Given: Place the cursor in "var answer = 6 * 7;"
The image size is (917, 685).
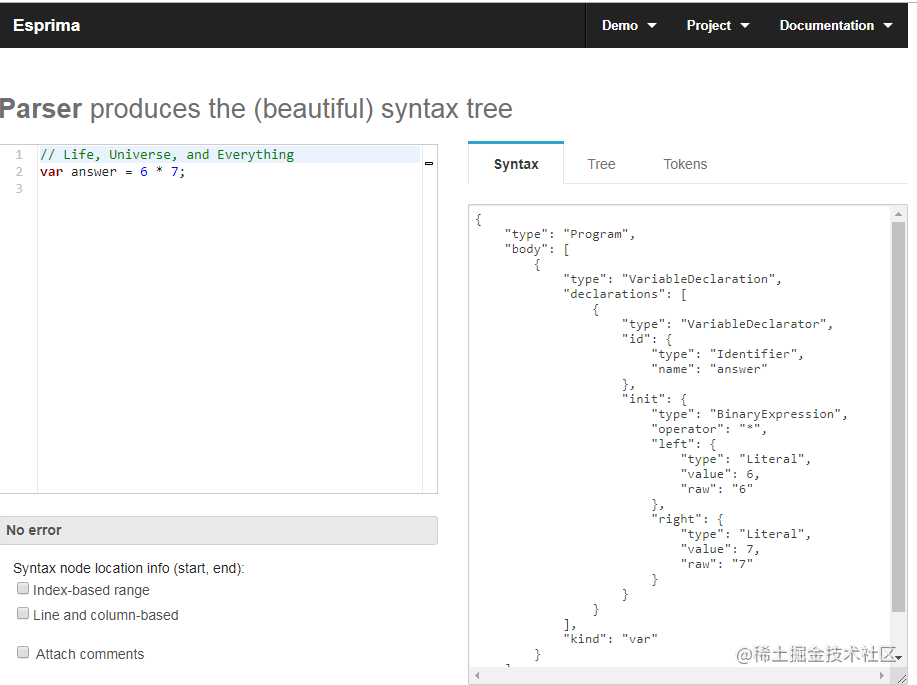Looking at the screenshot, I should [112, 172].
